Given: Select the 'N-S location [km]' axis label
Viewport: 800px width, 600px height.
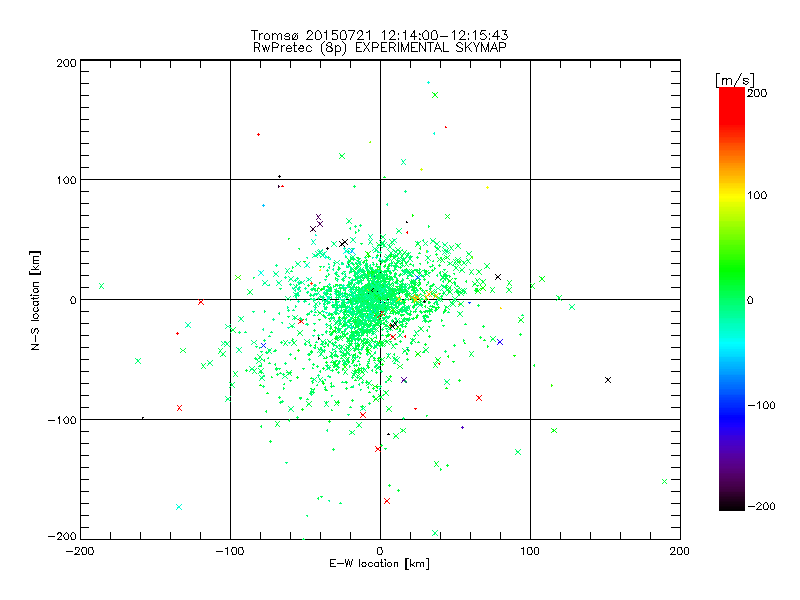Looking at the screenshot, I should tap(35, 301).
